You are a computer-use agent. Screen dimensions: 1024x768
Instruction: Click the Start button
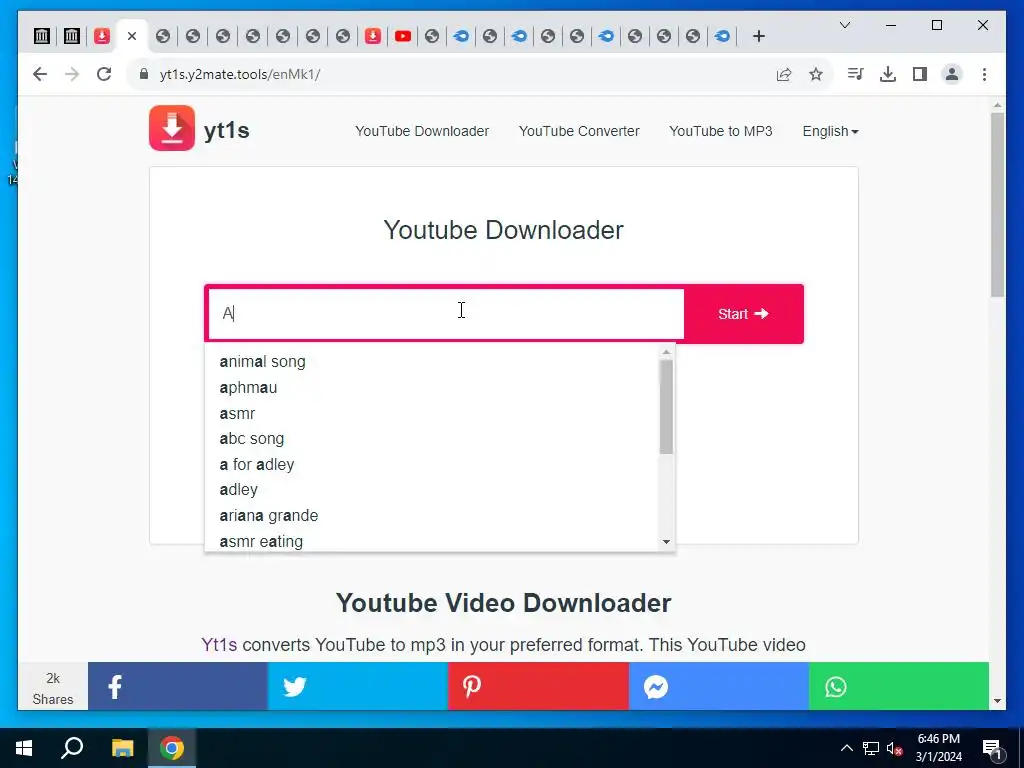click(743, 314)
